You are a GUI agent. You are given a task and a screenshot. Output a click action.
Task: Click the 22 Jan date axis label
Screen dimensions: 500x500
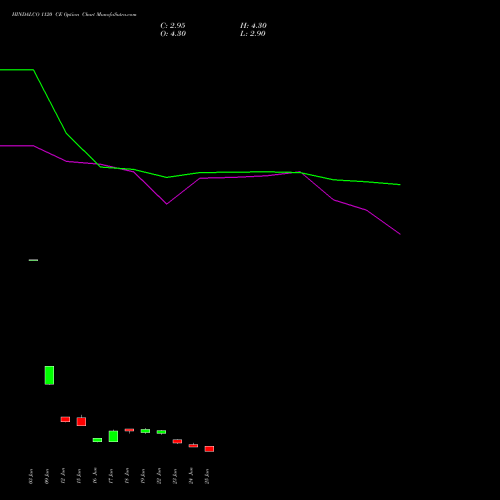[x=159, y=476]
